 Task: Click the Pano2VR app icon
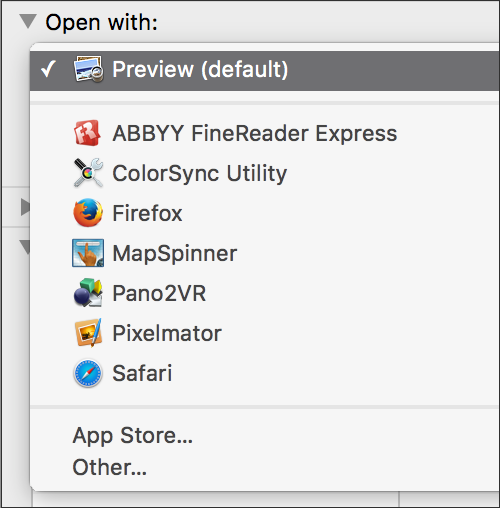(x=88, y=293)
